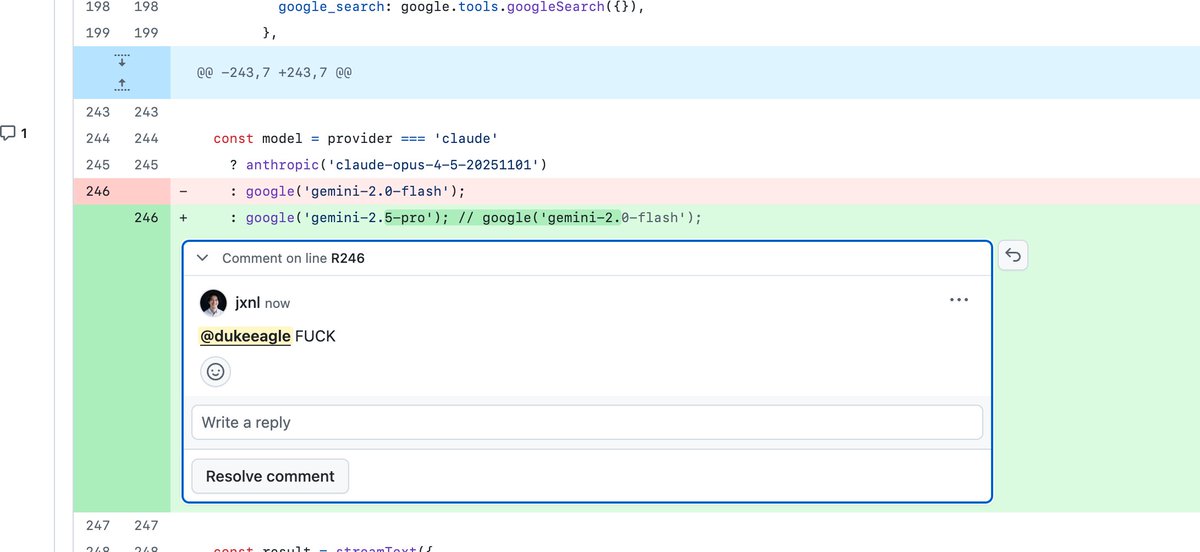Select deleted line number 246
The width and height of the screenshot is (1200, 552).
[x=97, y=191]
